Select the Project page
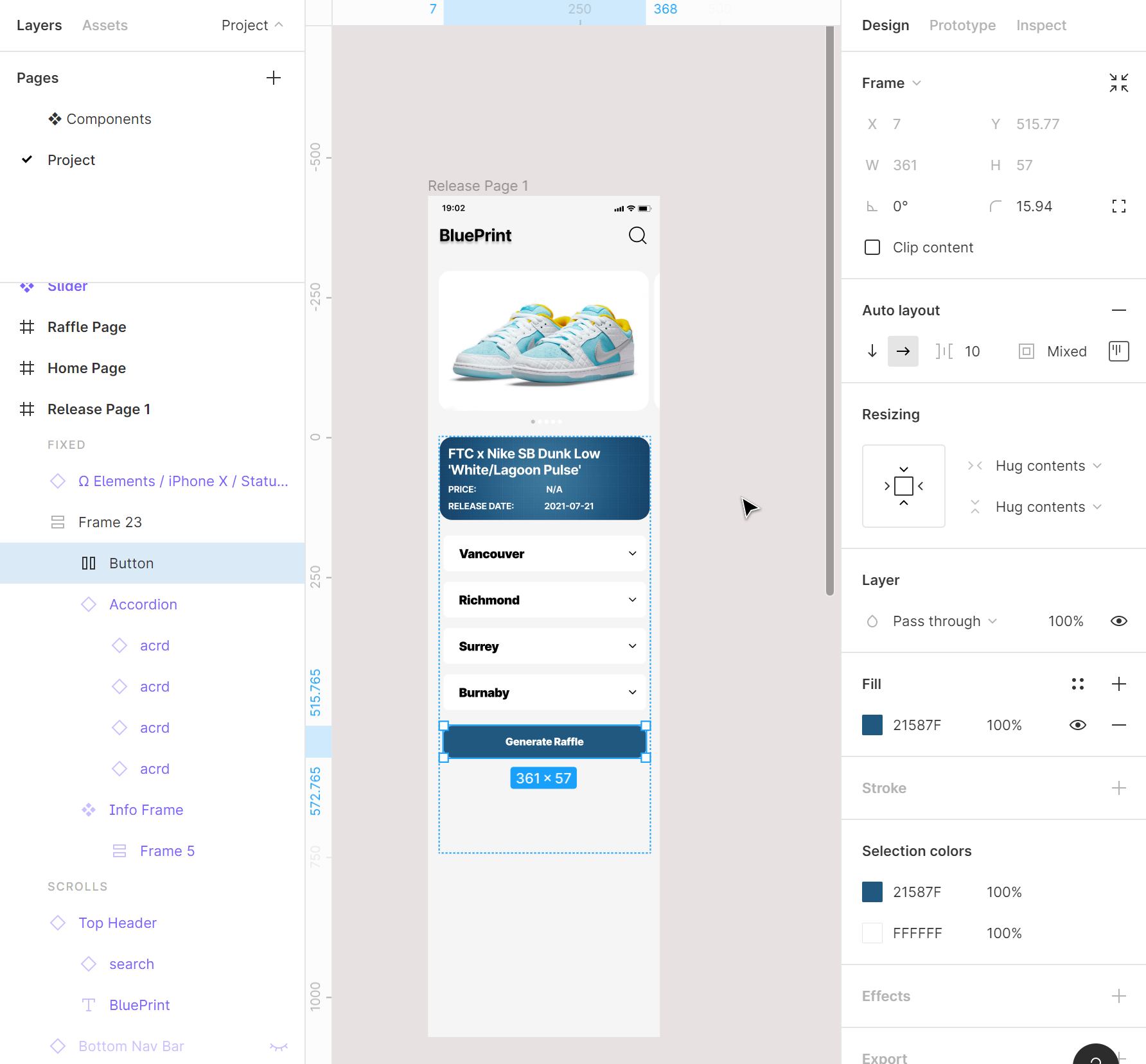The height and width of the screenshot is (1064, 1146). click(71, 160)
